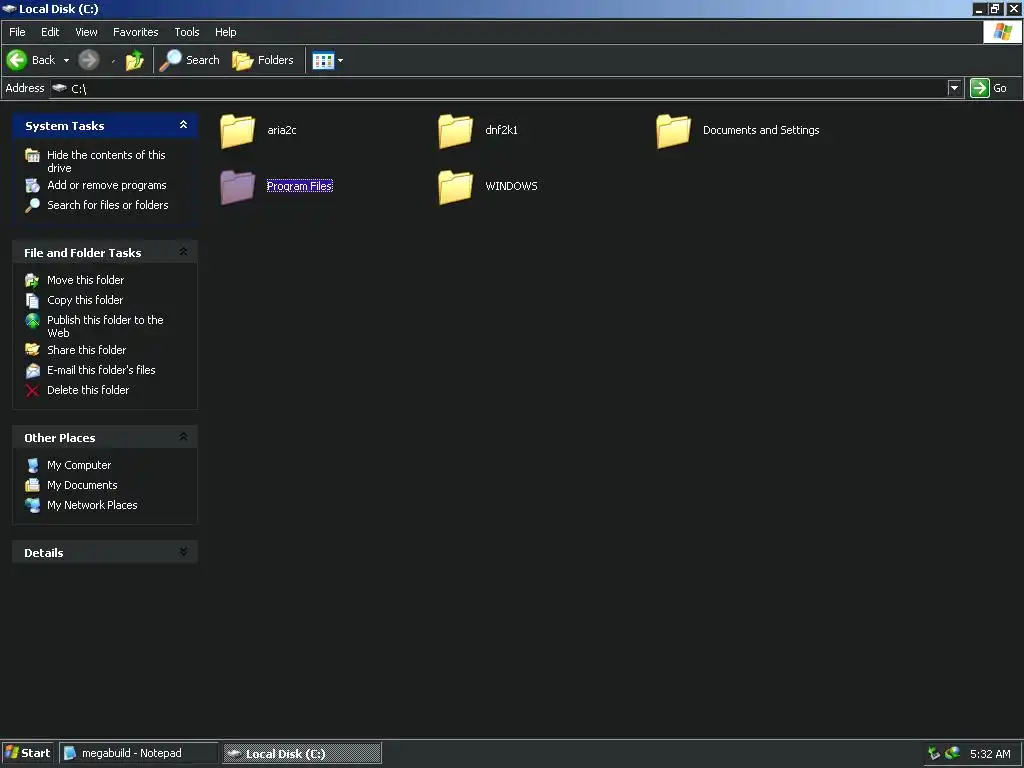Screen dimensions: 1024x768
Task: Click the Windows flag logo in toolbar
Action: (x=1002, y=32)
